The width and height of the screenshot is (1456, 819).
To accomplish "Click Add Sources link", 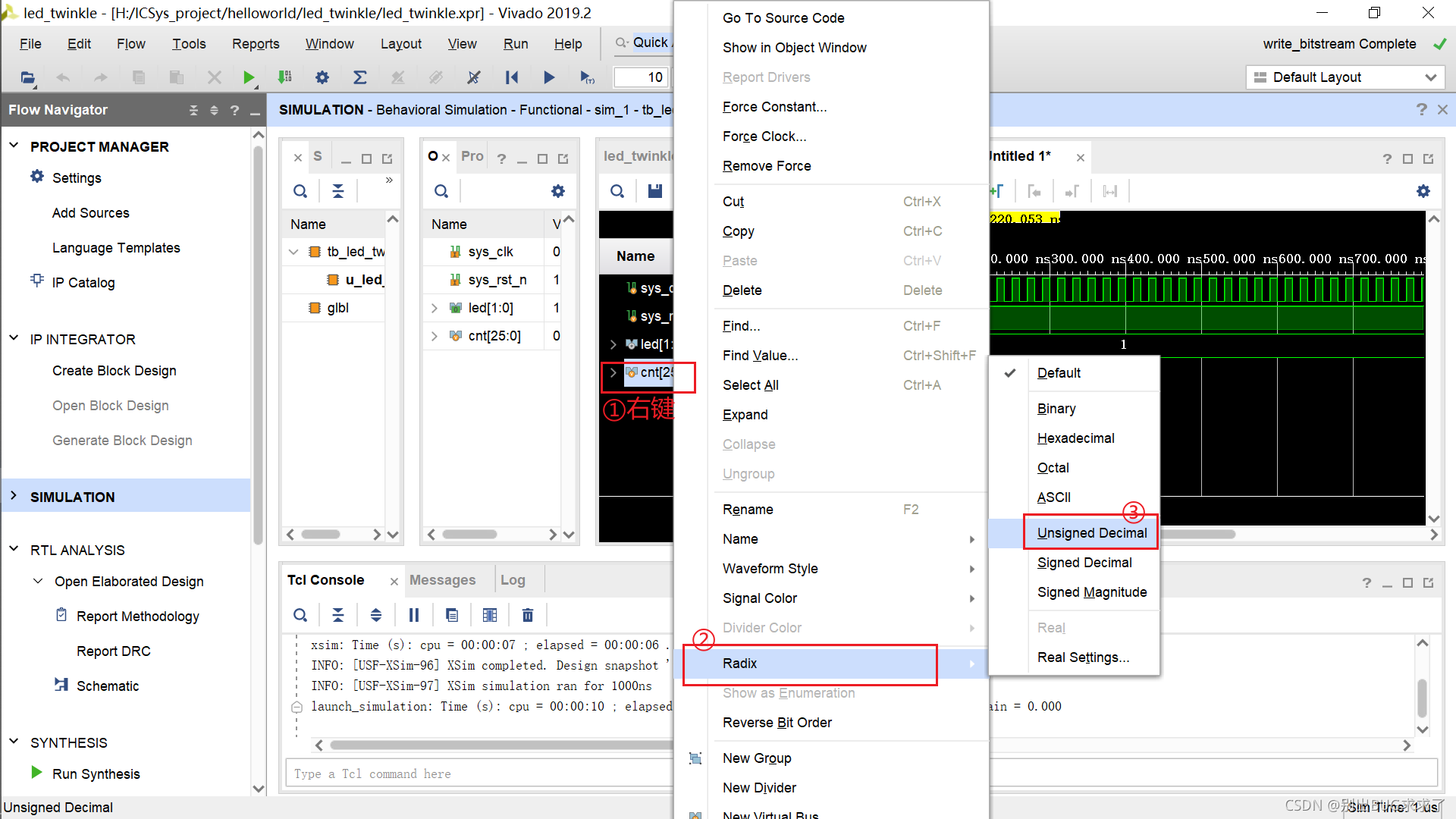I will (91, 213).
